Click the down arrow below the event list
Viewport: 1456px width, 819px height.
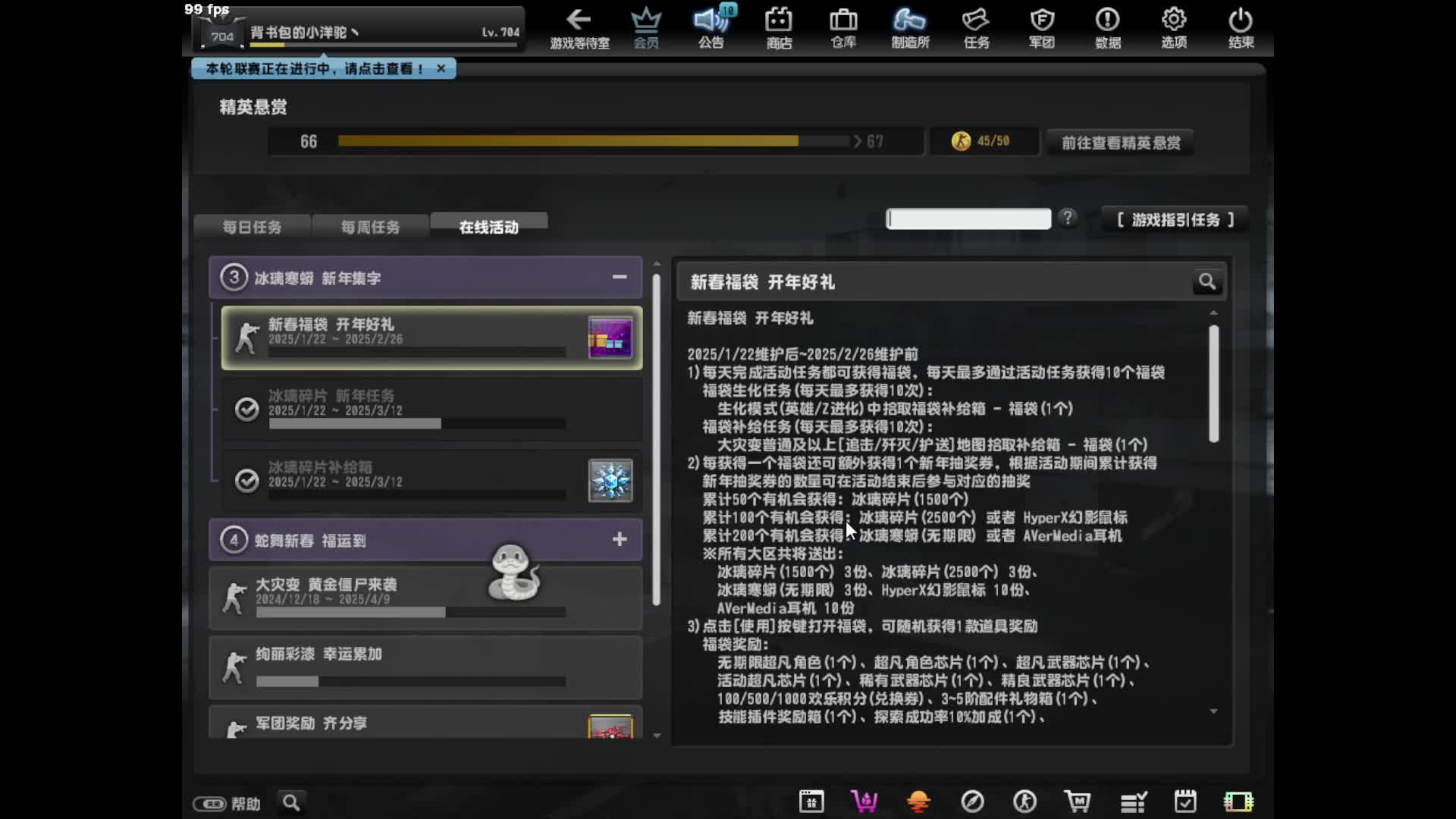[657, 734]
